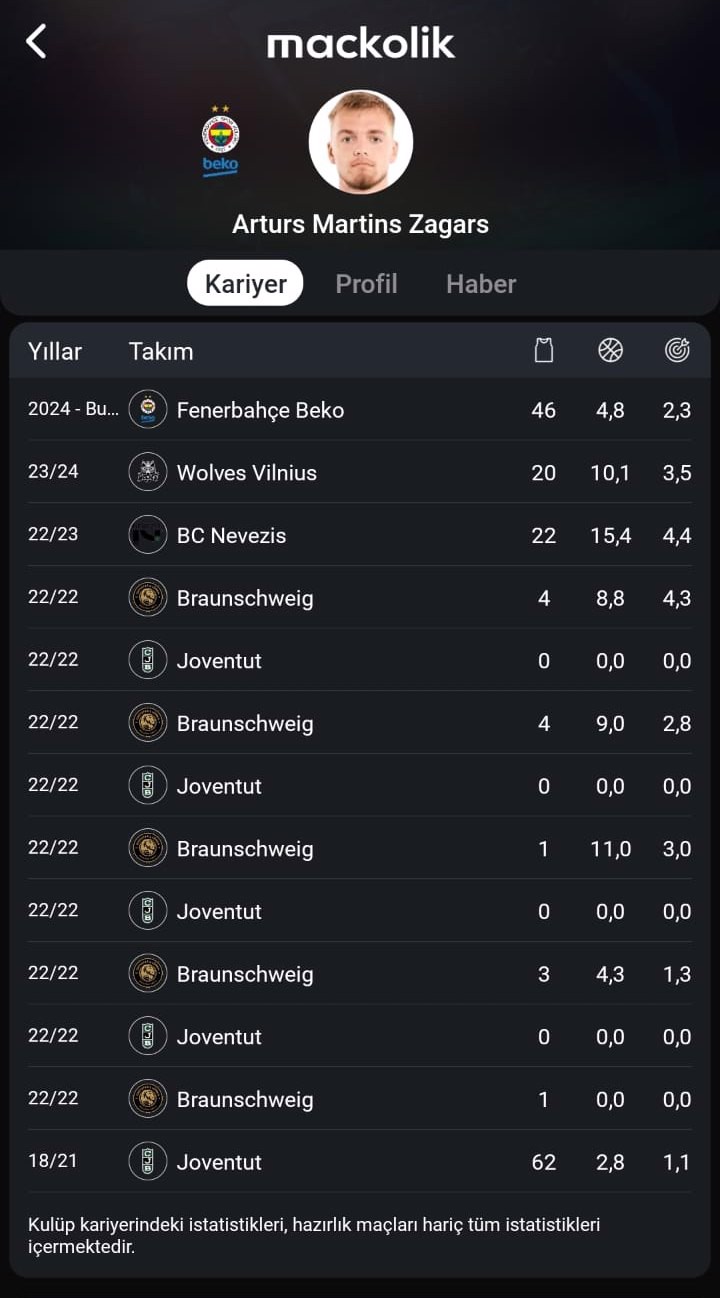Open the Fenerbahçe Beko club logo
Image resolution: width=720 pixels, height=1298 pixels.
(220, 141)
